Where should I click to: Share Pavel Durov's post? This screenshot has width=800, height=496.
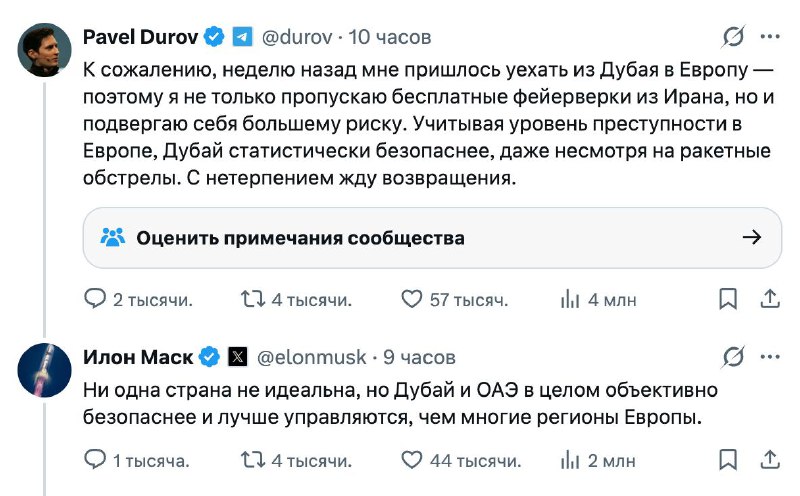[x=770, y=299]
